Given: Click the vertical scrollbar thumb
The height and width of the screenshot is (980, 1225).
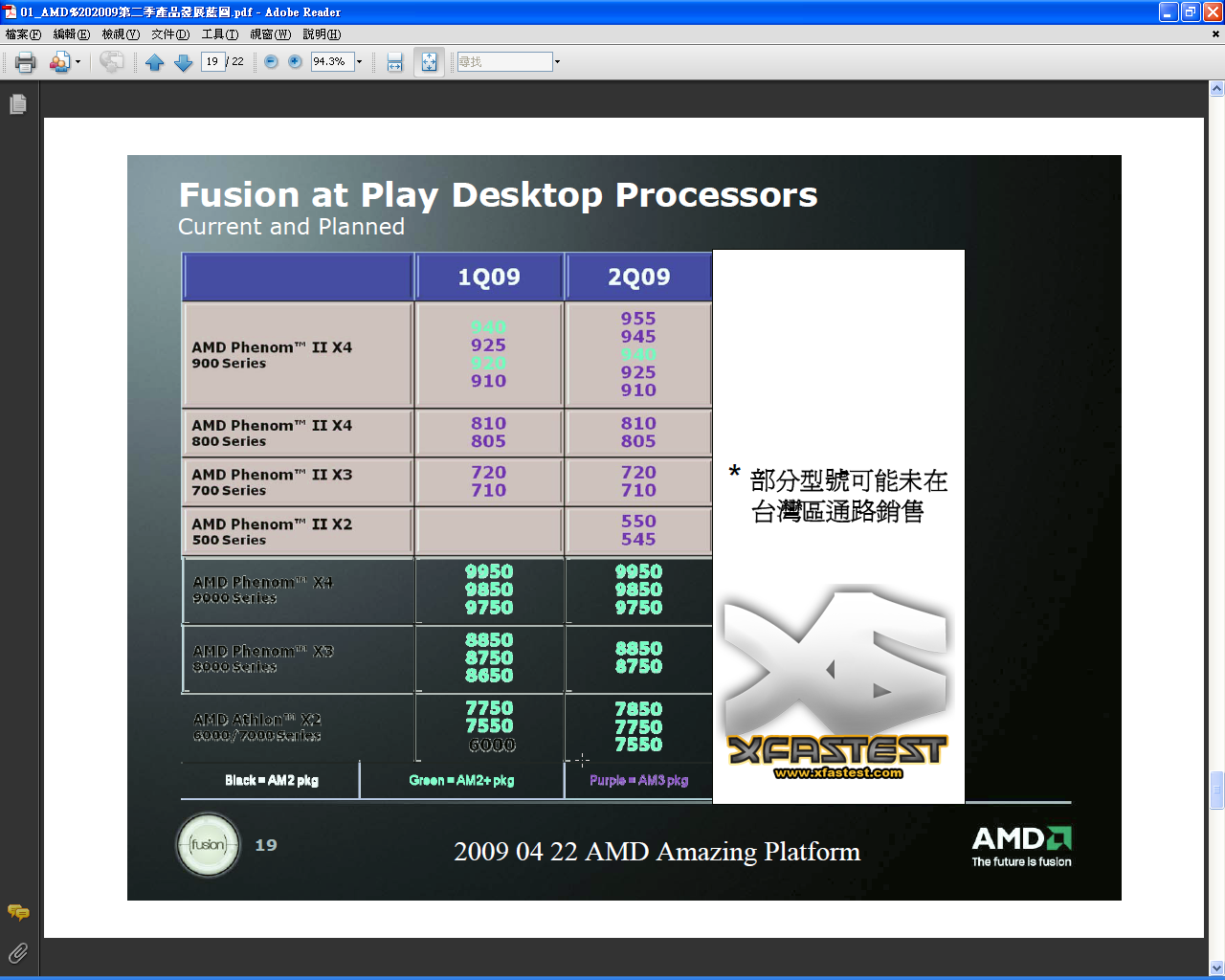Looking at the screenshot, I should coord(1216,790).
